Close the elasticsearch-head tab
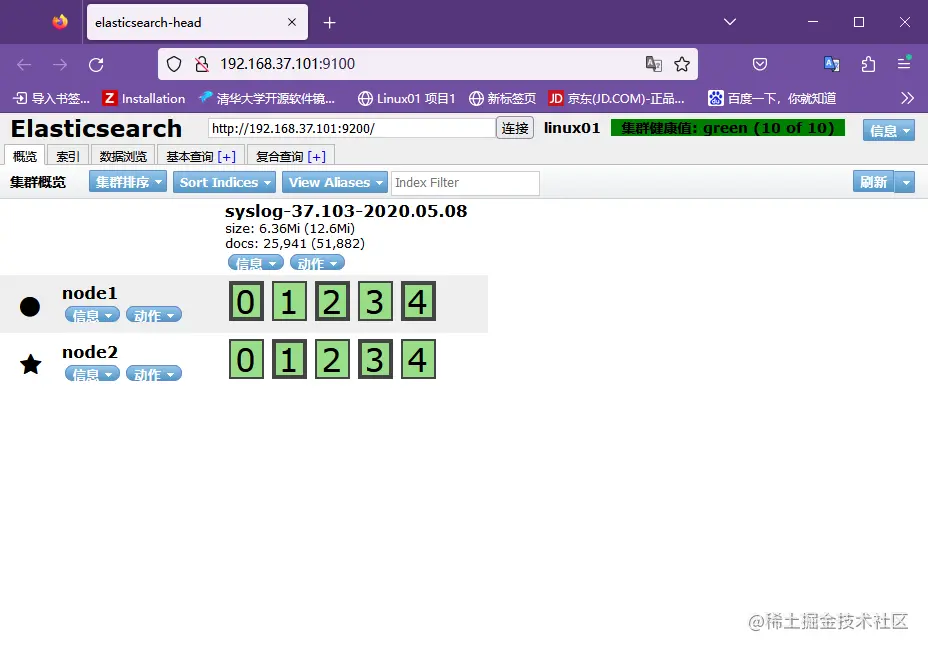This screenshot has width=928, height=651. tap(292, 22)
